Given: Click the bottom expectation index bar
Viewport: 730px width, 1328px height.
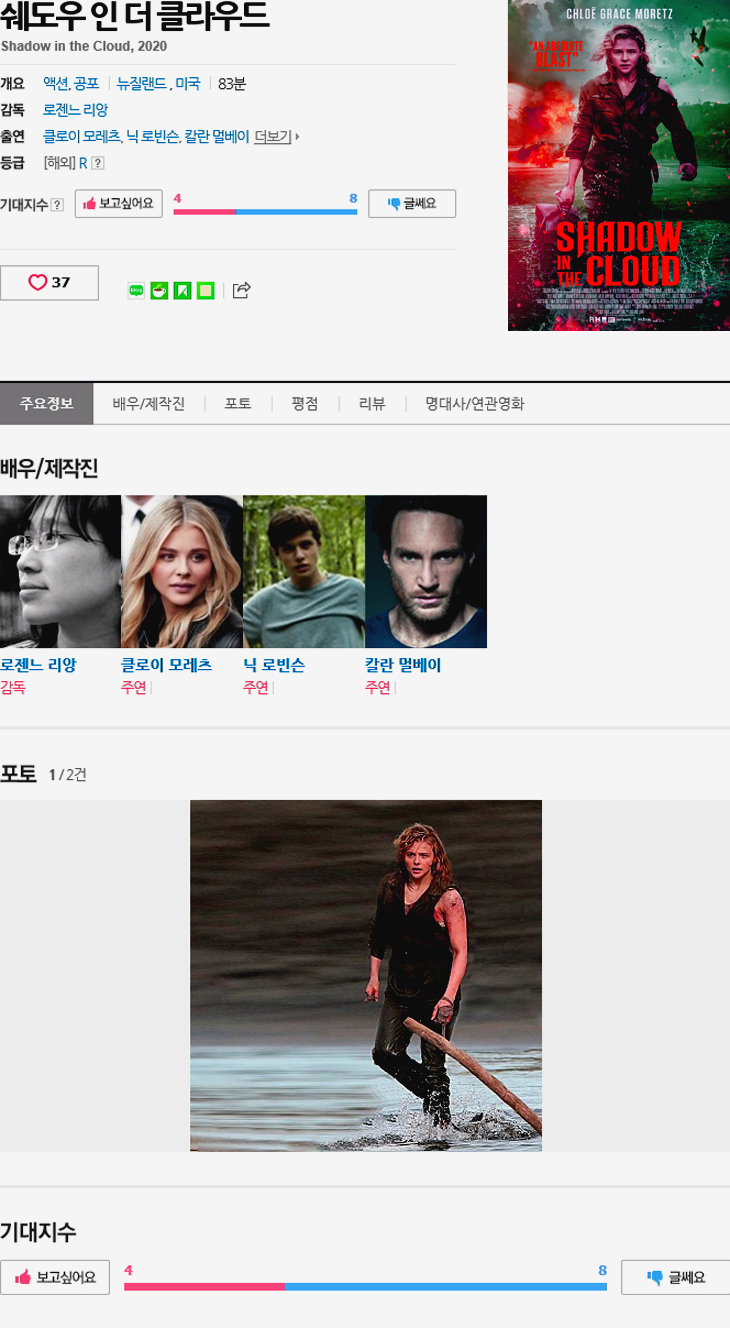Looking at the screenshot, I should coord(365,1286).
